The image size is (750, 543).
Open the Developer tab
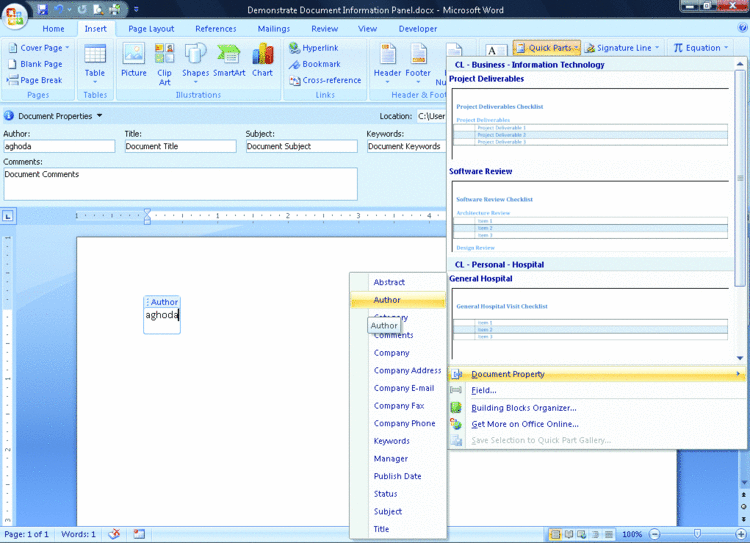(418, 29)
